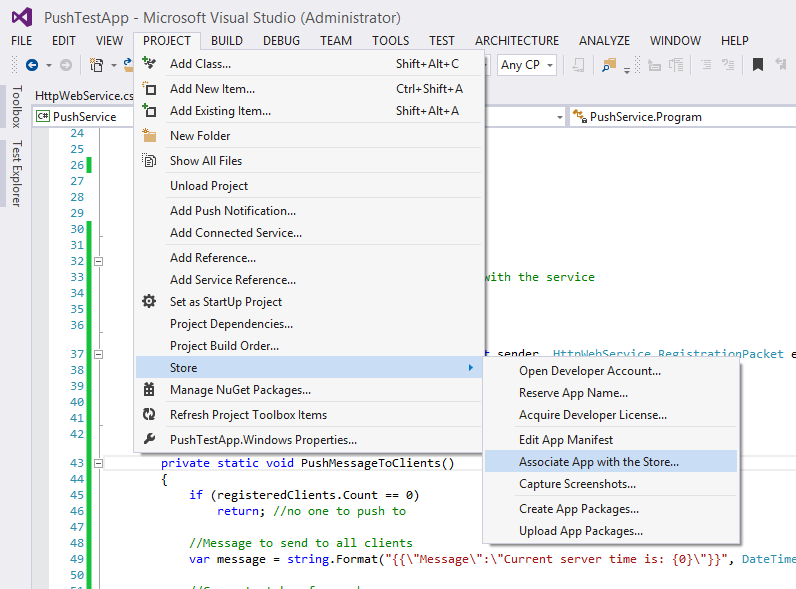796x589 pixels.
Task: Click the New Project toolbar icon
Action: tap(97, 65)
